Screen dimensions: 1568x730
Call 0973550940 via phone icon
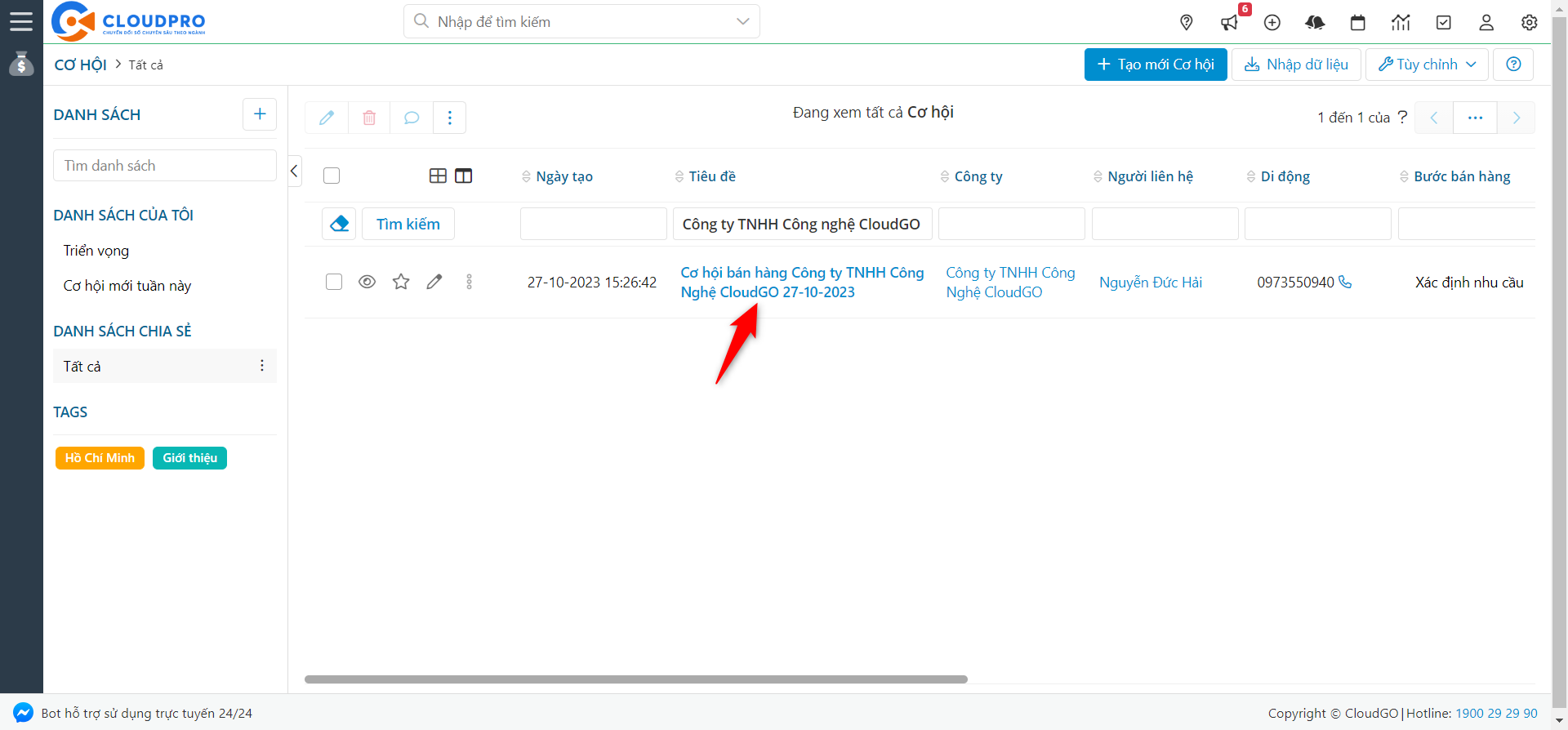click(x=1345, y=282)
